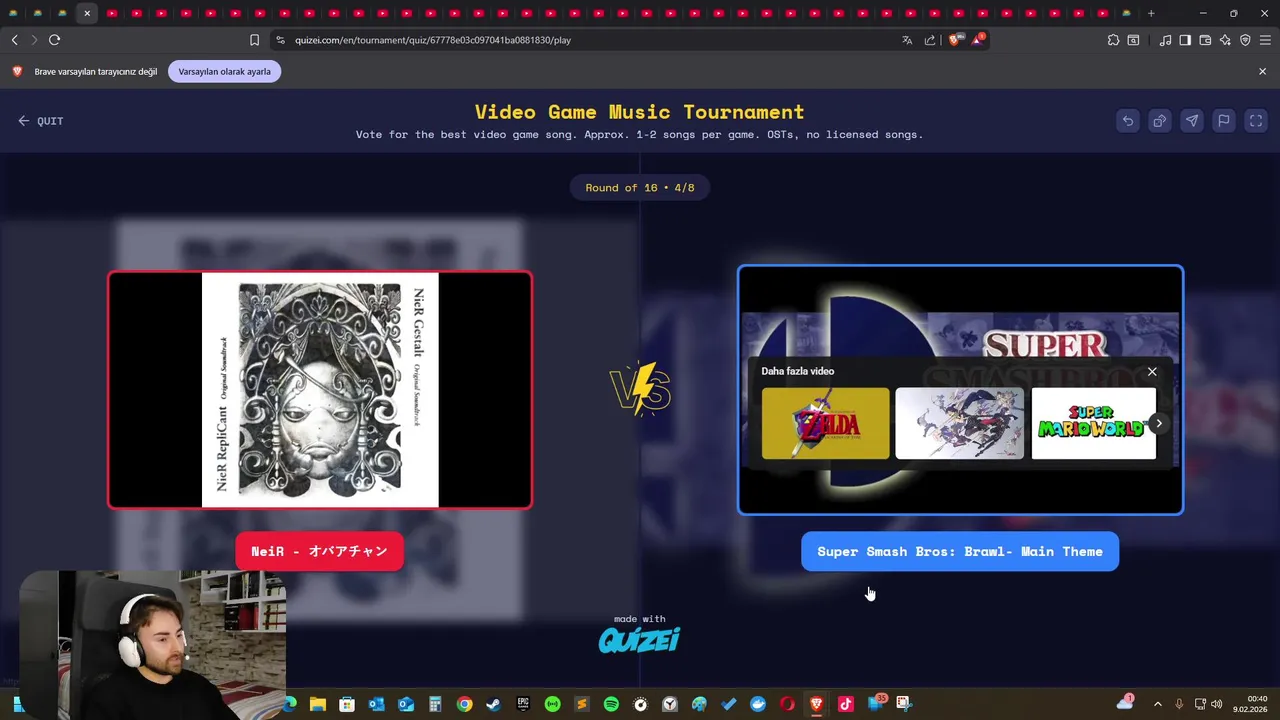Open Brave Wallet icon
The width and height of the screenshot is (1280, 720).
pyautogui.click(x=1205, y=40)
